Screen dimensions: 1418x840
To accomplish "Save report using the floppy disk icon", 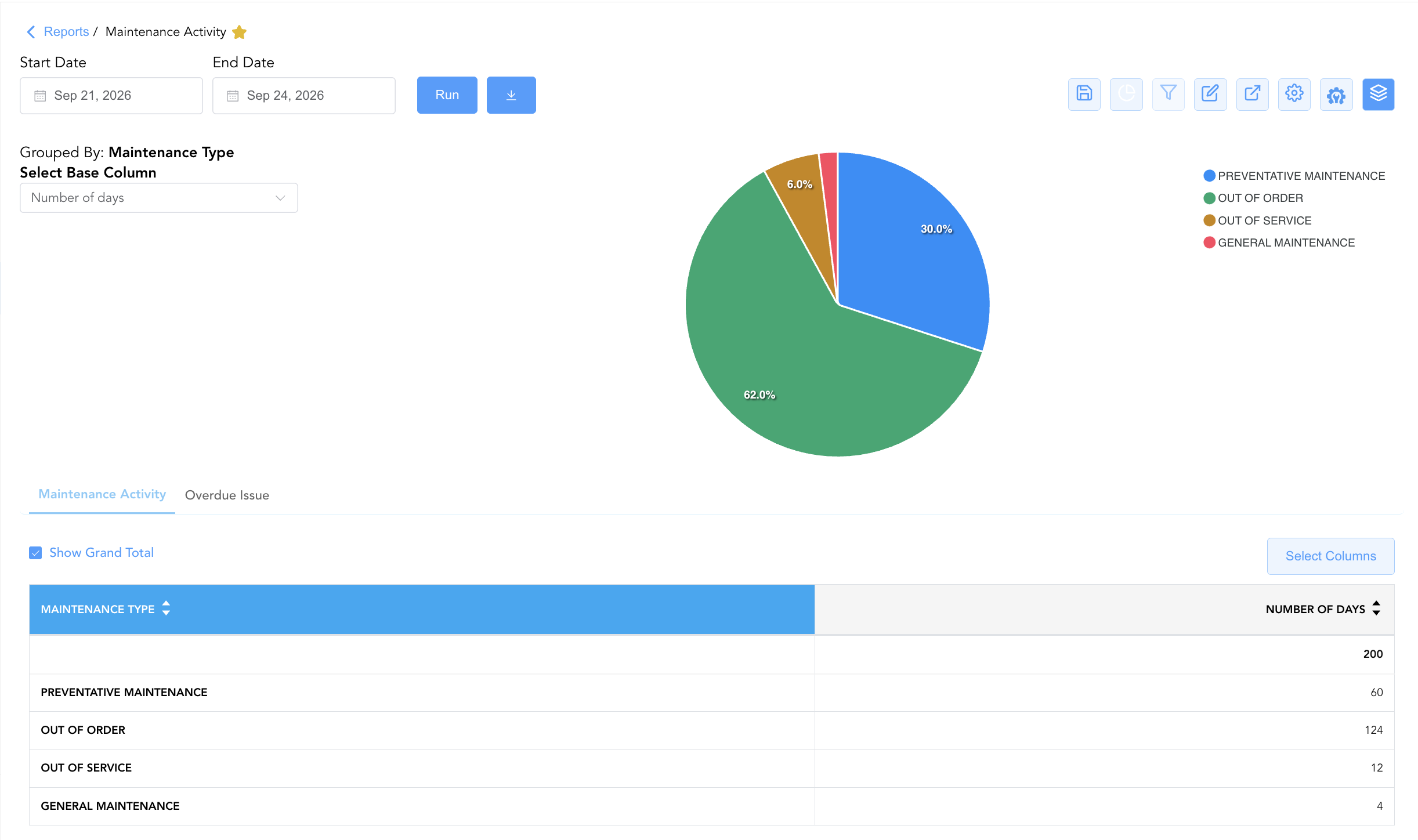I will coord(1084,94).
